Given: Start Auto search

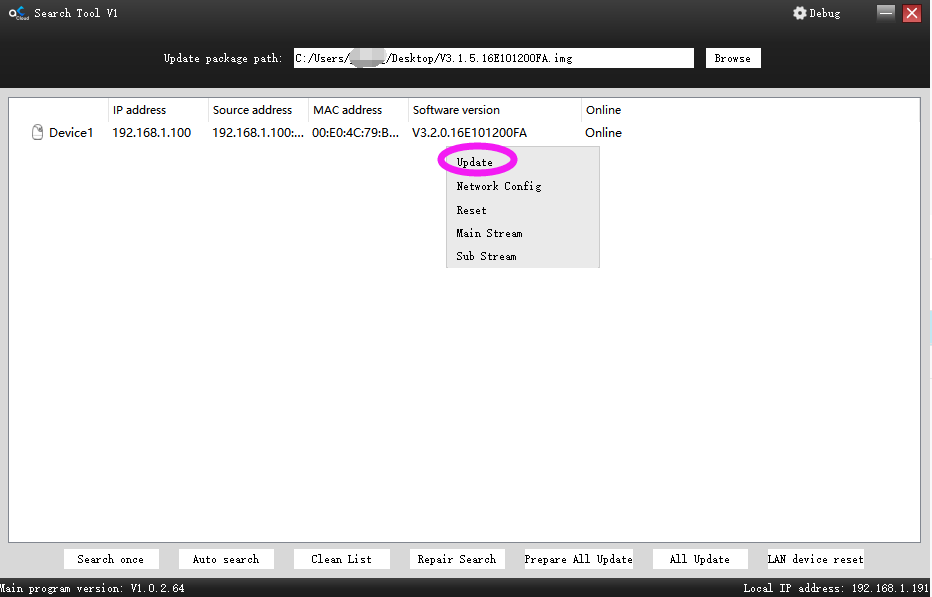Looking at the screenshot, I should (226, 559).
